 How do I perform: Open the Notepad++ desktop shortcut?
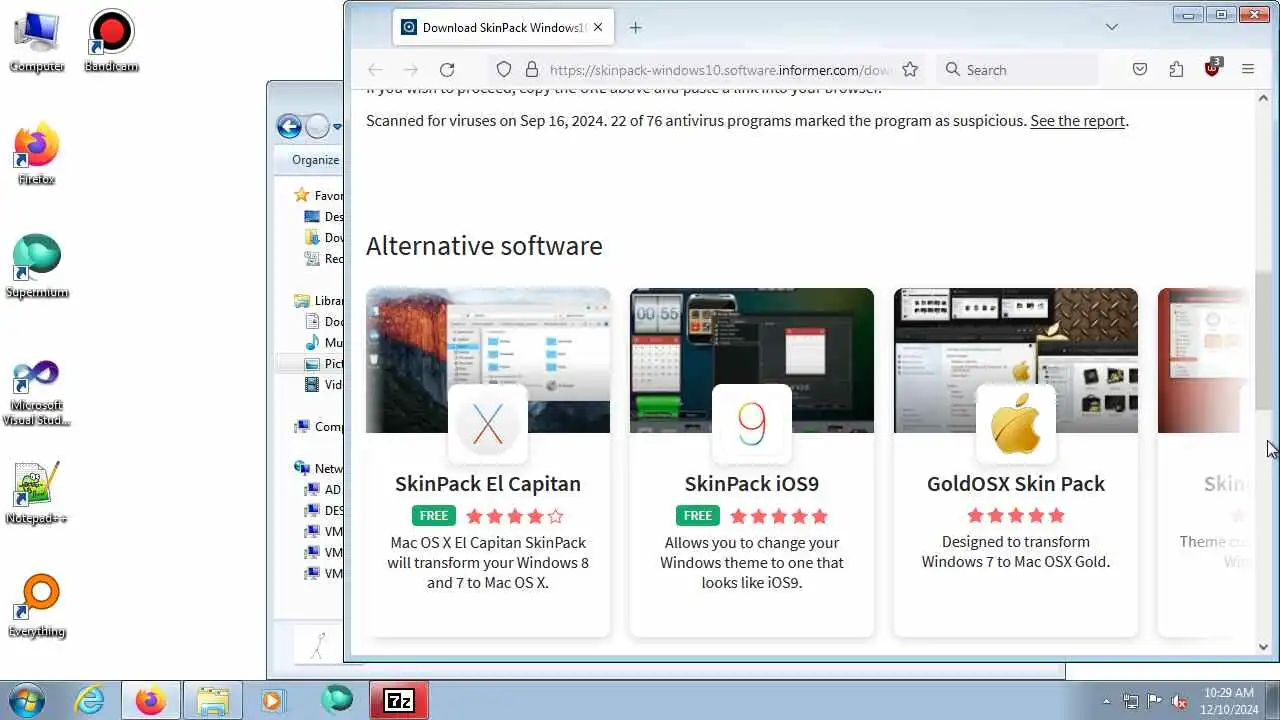37,493
